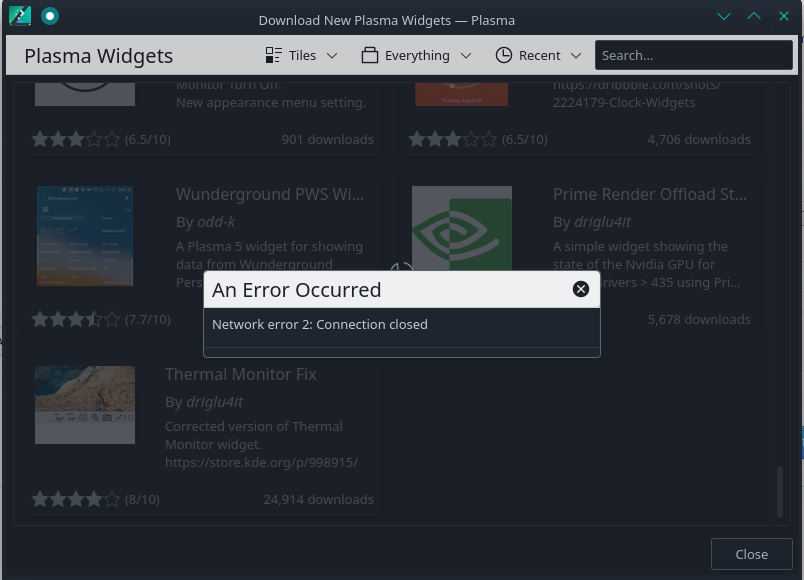
Task: Select the Wunderground PWS widget title
Action: coord(270,194)
